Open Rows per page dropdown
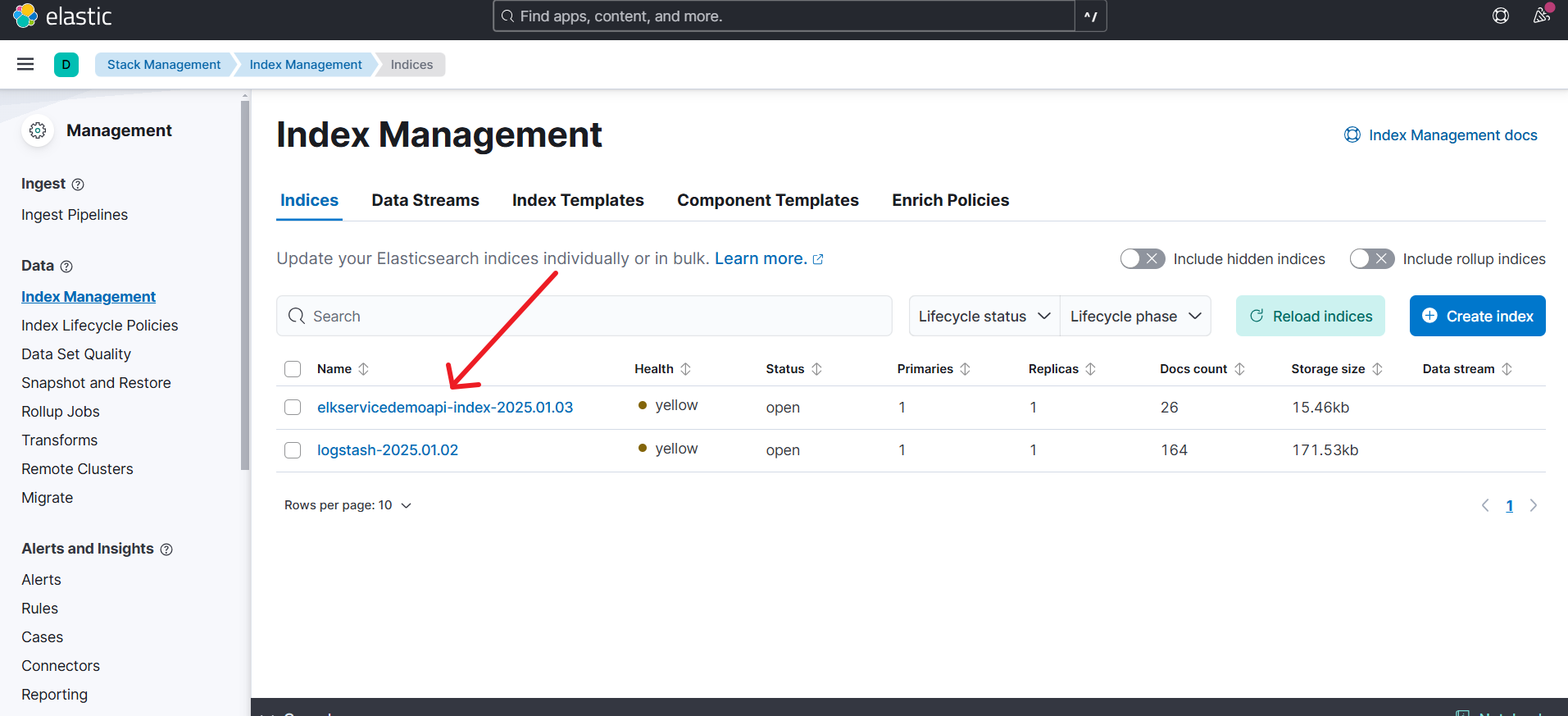 tap(348, 505)
